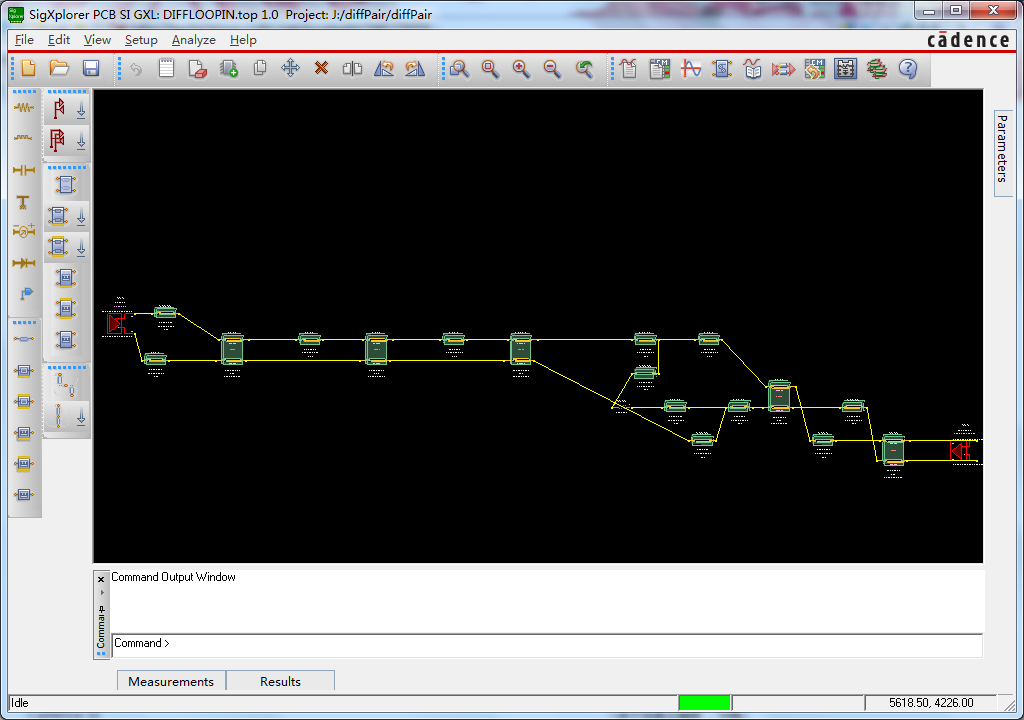Close the Command Output Window with X
Screen dimensions: 1024x720
101,580
